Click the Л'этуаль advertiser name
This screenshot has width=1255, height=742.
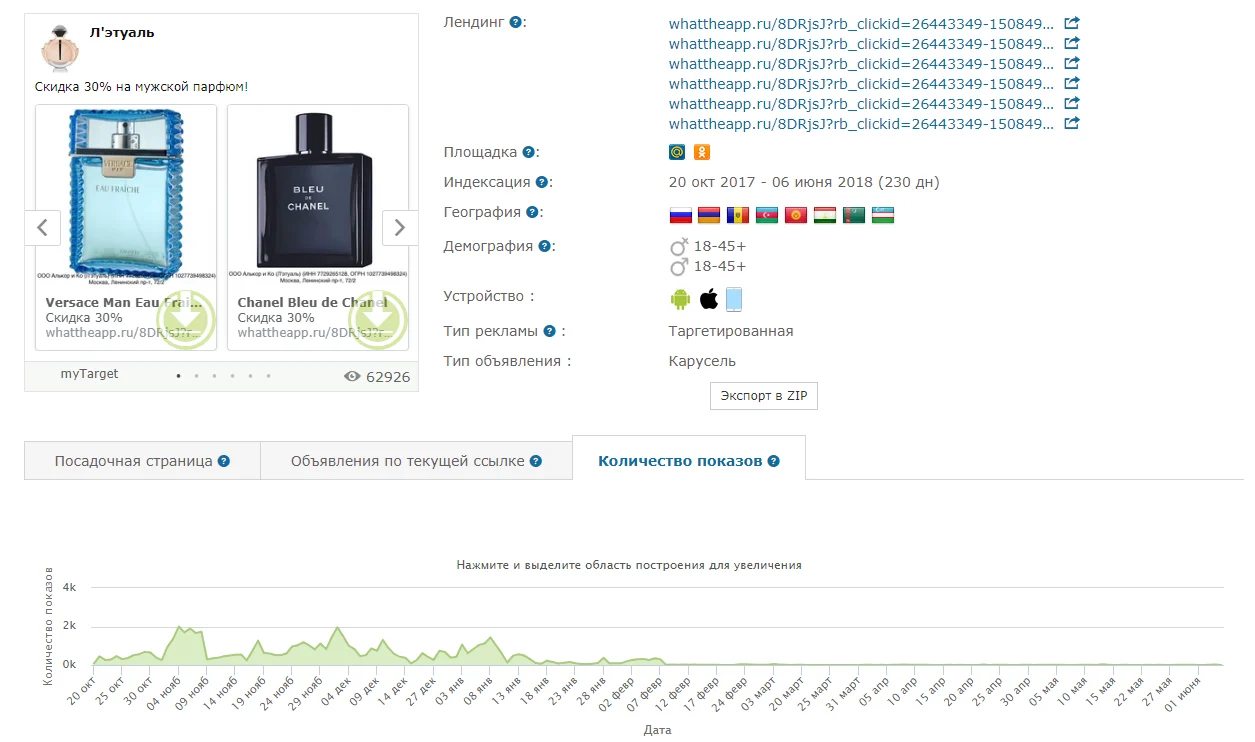(122, 32)
